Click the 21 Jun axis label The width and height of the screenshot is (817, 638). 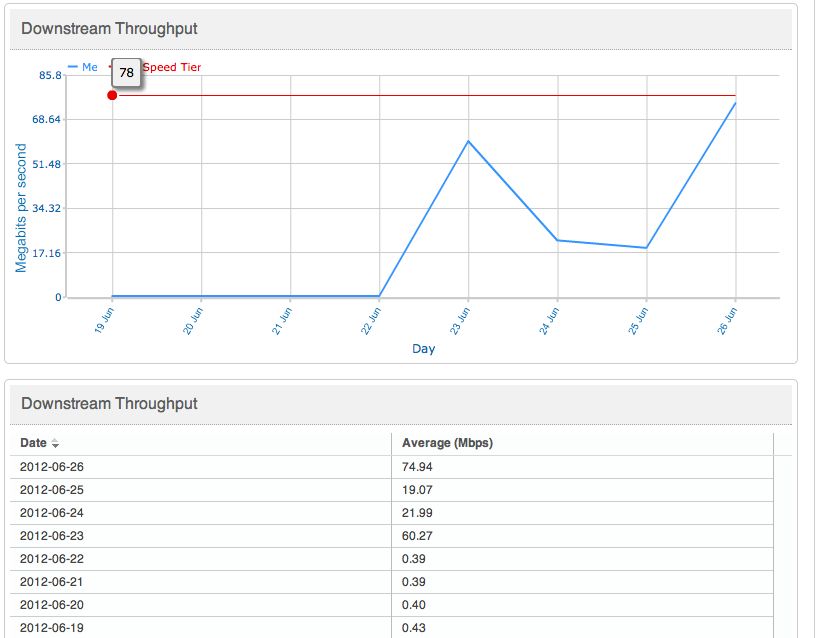282,321
